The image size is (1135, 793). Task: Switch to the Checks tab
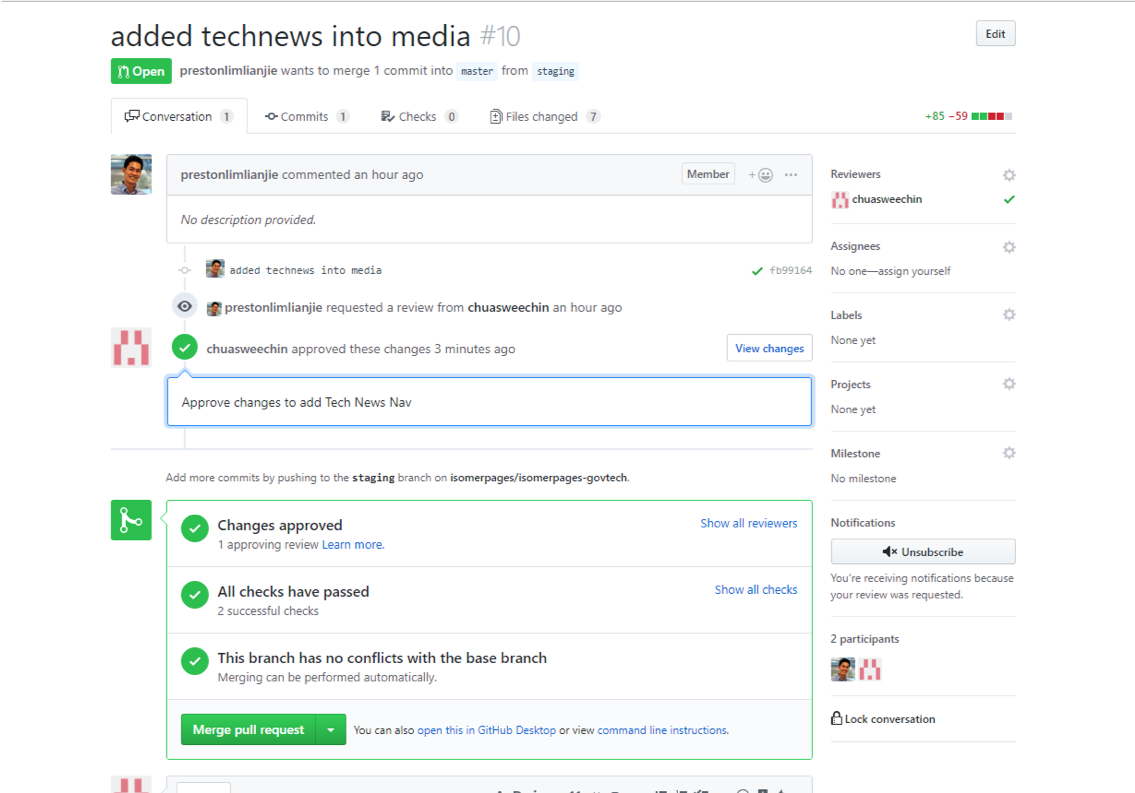pos(419,116)
